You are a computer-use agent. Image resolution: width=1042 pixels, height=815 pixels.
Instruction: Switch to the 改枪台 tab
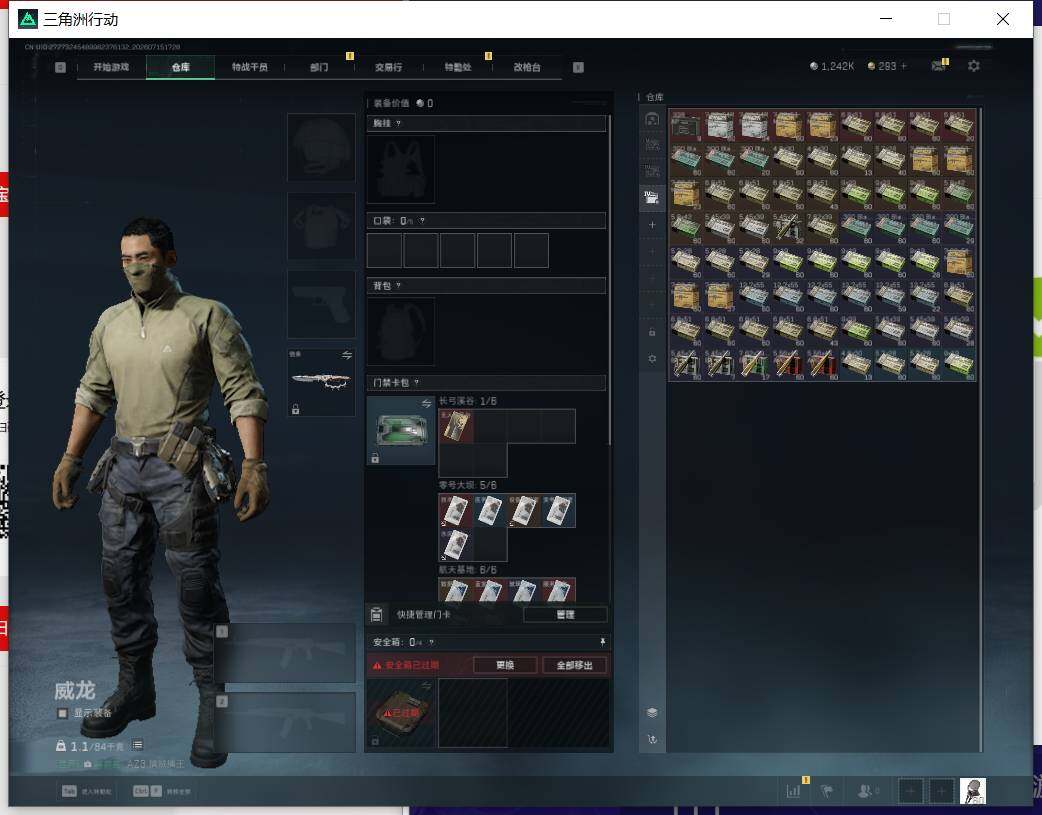pyautogui.click(x=526, y=67)
